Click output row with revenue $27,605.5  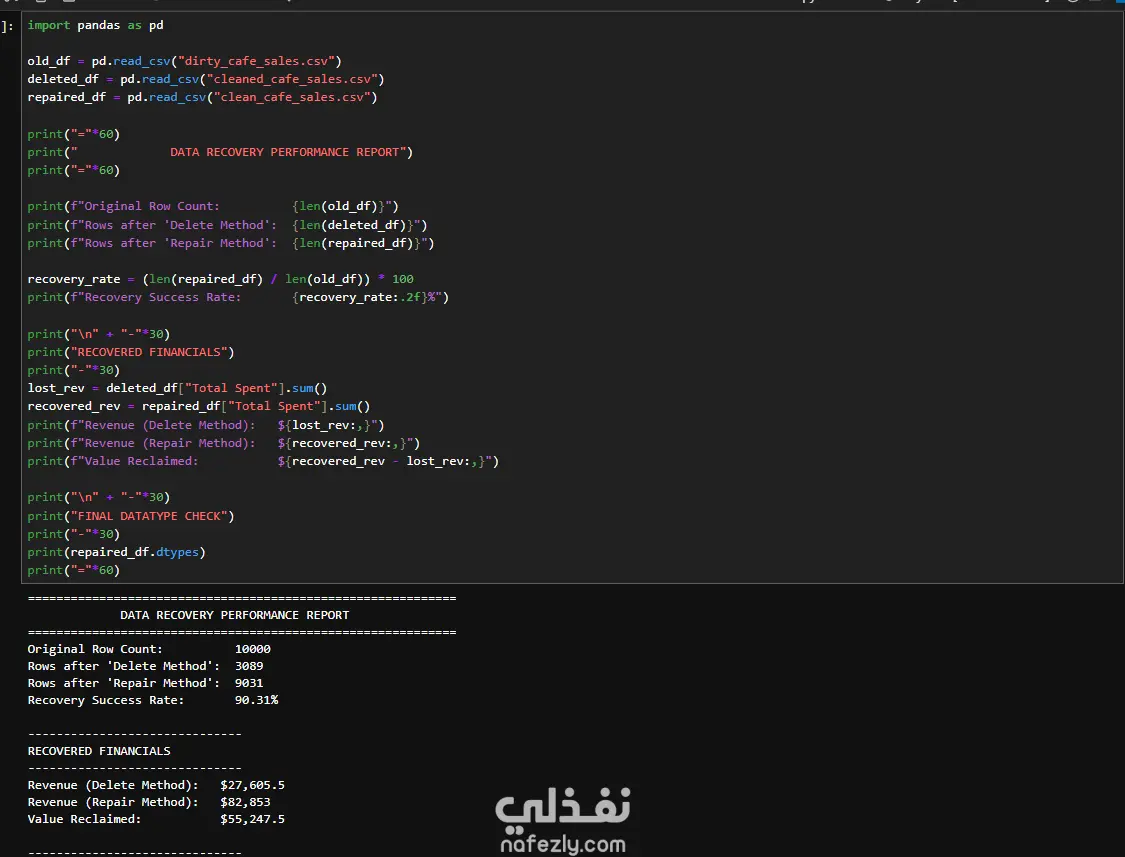[x=156, y=785]
